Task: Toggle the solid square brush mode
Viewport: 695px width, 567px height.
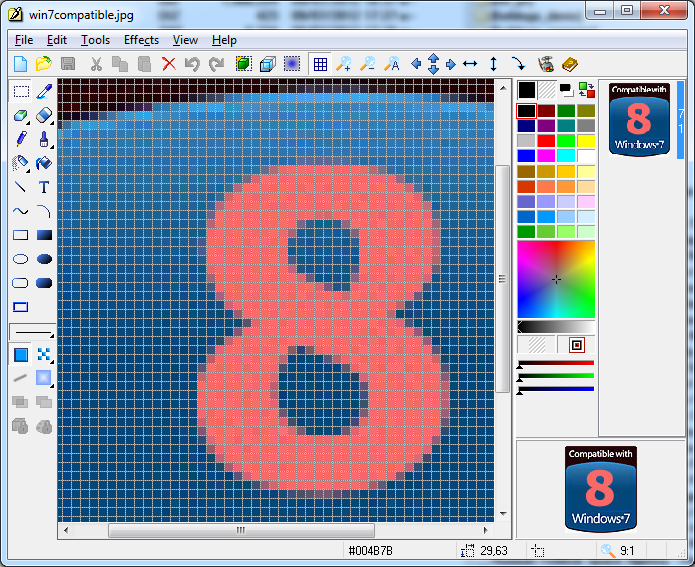Action: coord(21,355)
